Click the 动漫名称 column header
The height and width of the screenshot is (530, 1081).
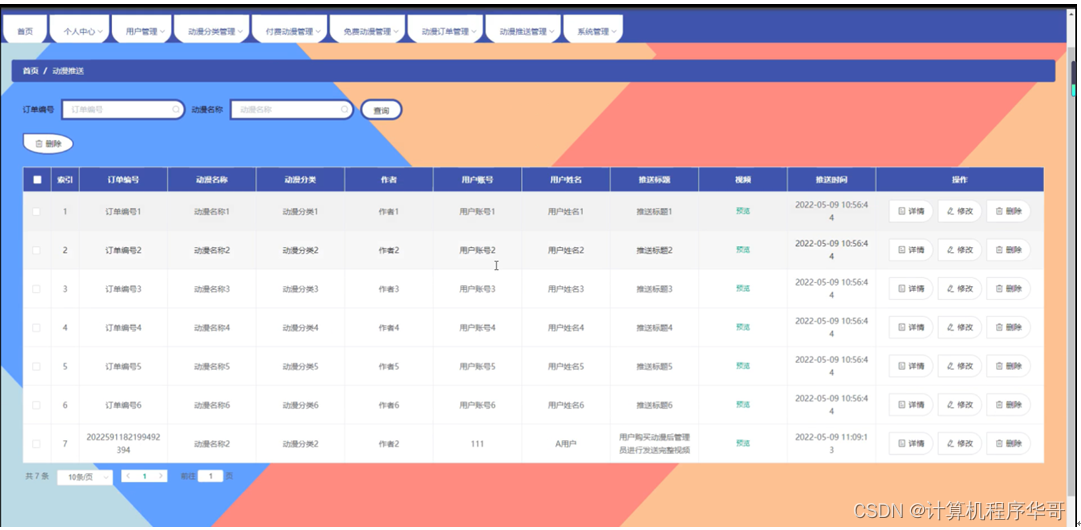pos(211,179)
